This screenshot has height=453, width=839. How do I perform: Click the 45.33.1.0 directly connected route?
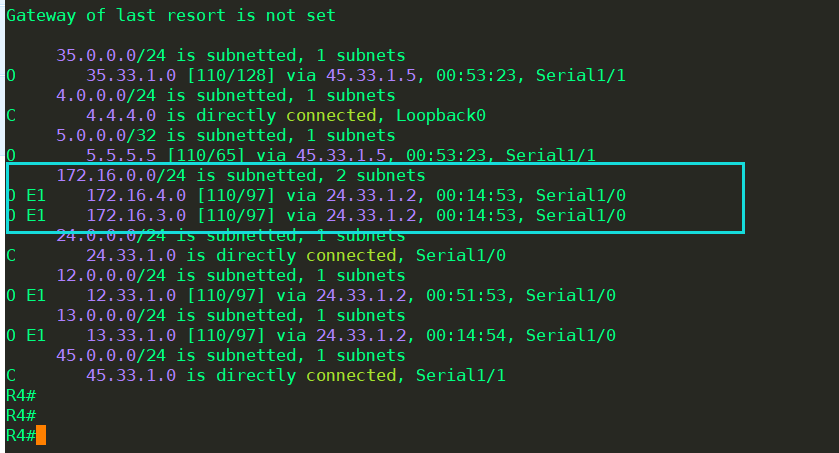(x=131, y=375)
